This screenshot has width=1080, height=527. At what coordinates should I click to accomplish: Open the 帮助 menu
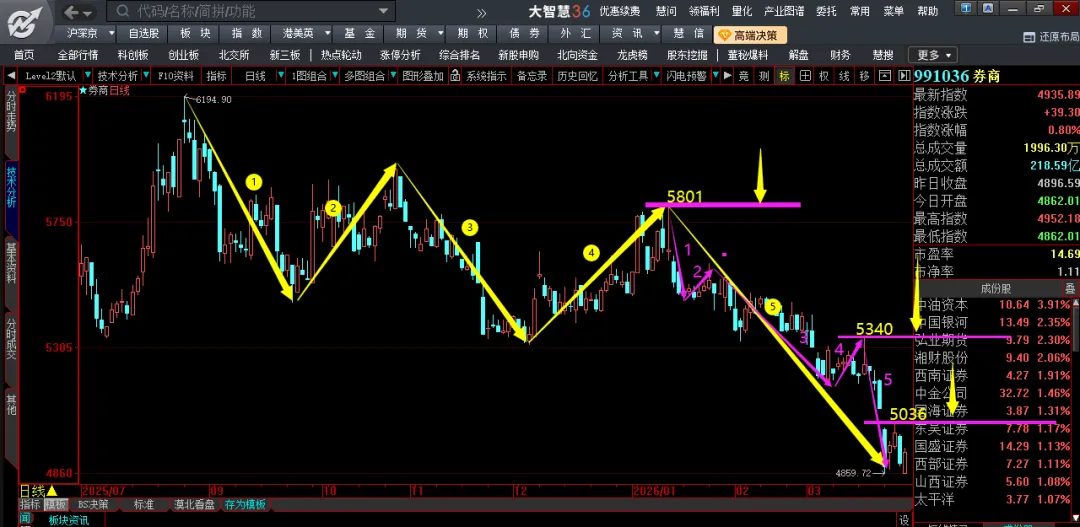(928, 12)
